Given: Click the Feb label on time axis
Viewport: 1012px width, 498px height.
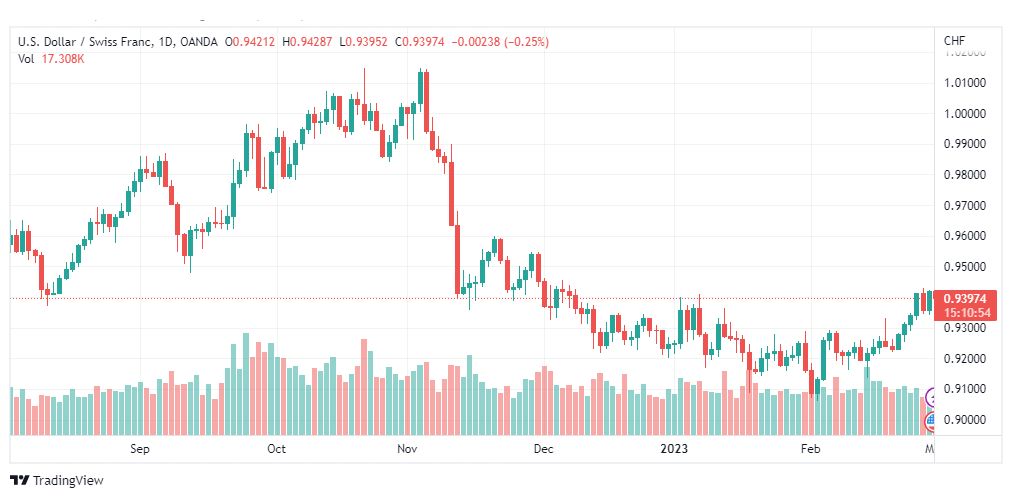Looking at the screenshot, I should pos(811,449).
